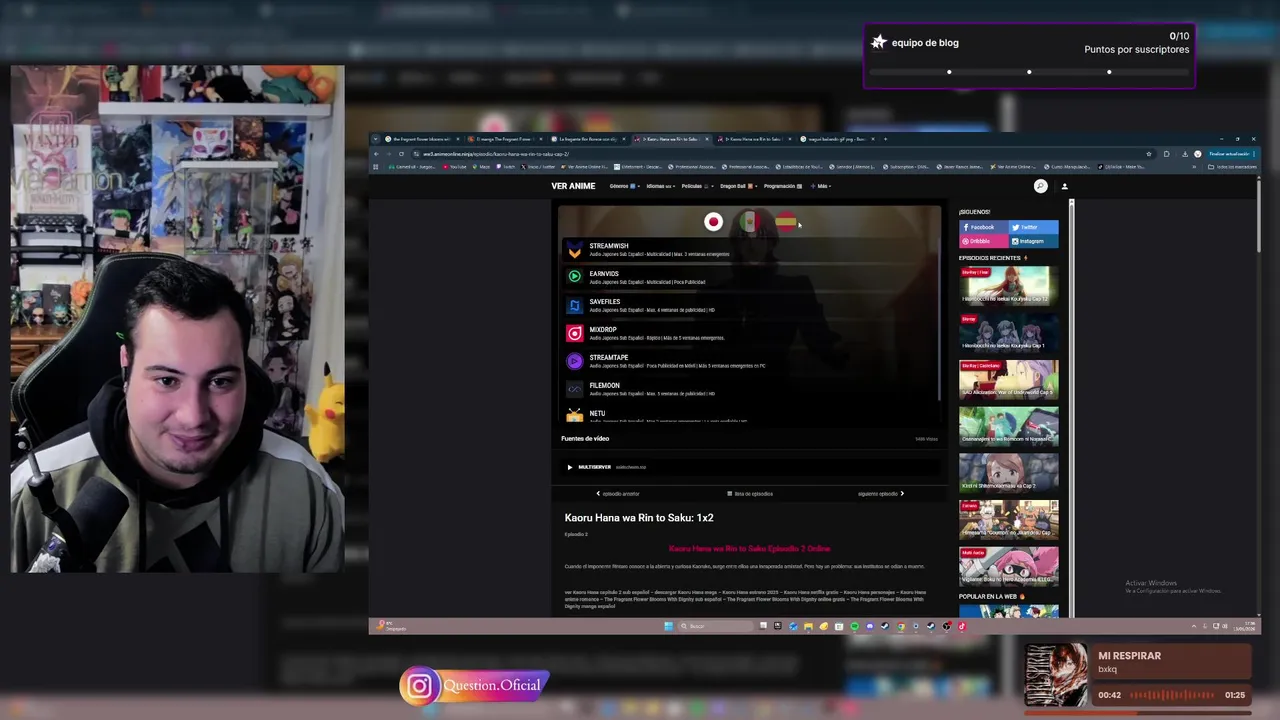Choose the EARNVIDS server
The height and width of the screenshot is (720, 1280).
(749, 277)
